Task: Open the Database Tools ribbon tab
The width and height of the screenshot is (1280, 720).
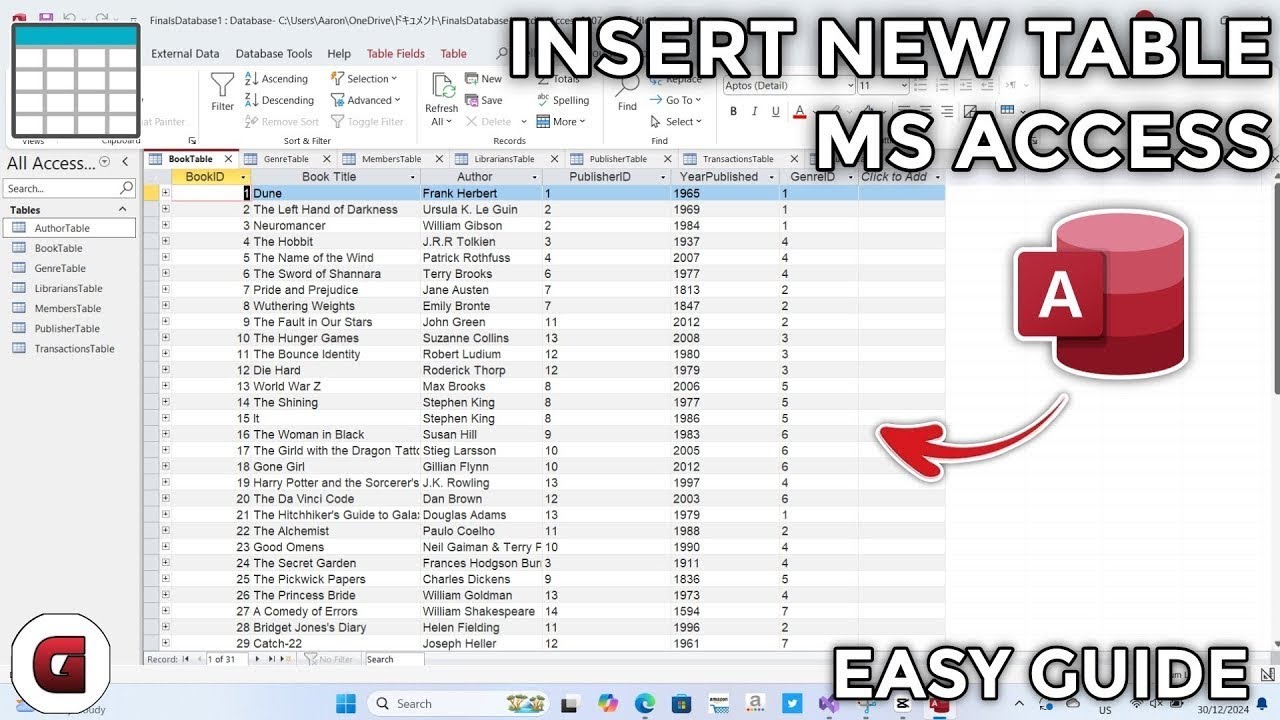Action: (274, 54)
